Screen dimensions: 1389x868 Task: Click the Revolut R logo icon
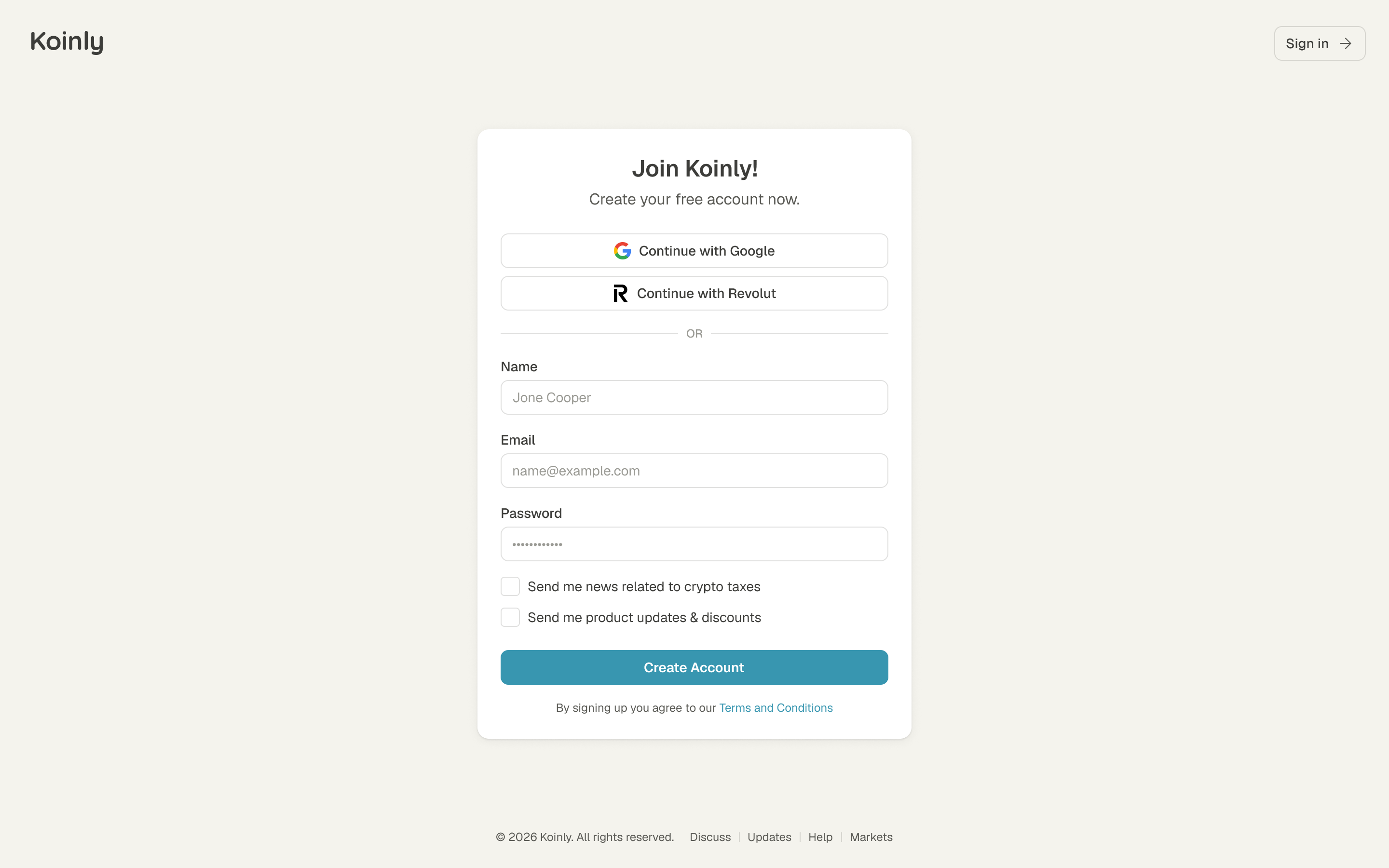(620, 293)
